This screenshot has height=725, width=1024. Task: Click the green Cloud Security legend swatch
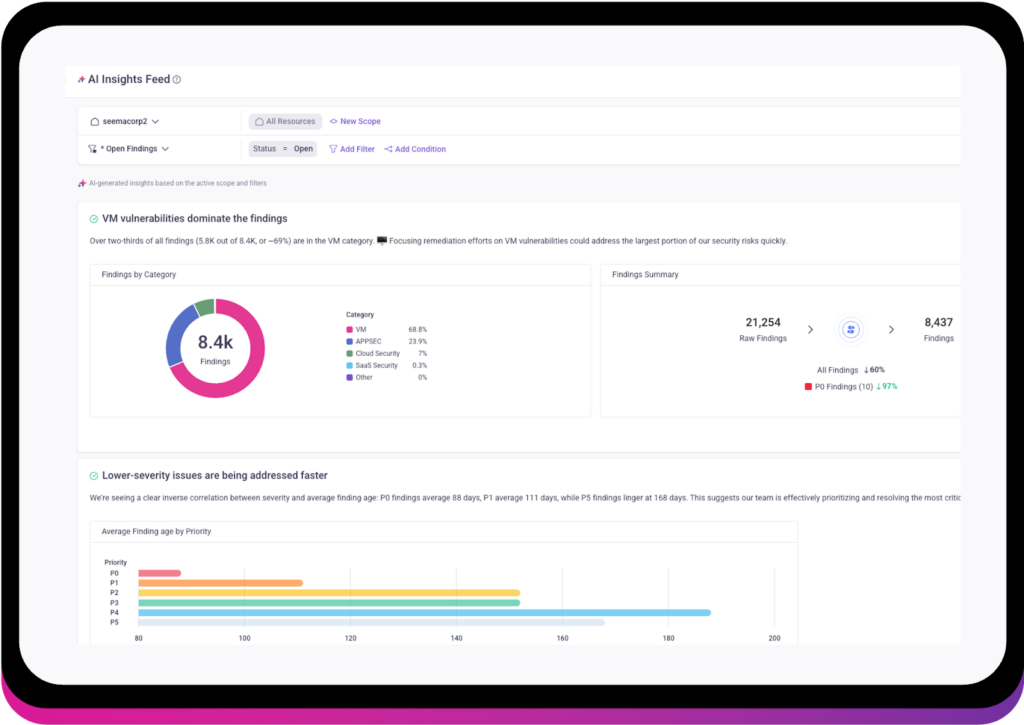[x=349, y=354]
